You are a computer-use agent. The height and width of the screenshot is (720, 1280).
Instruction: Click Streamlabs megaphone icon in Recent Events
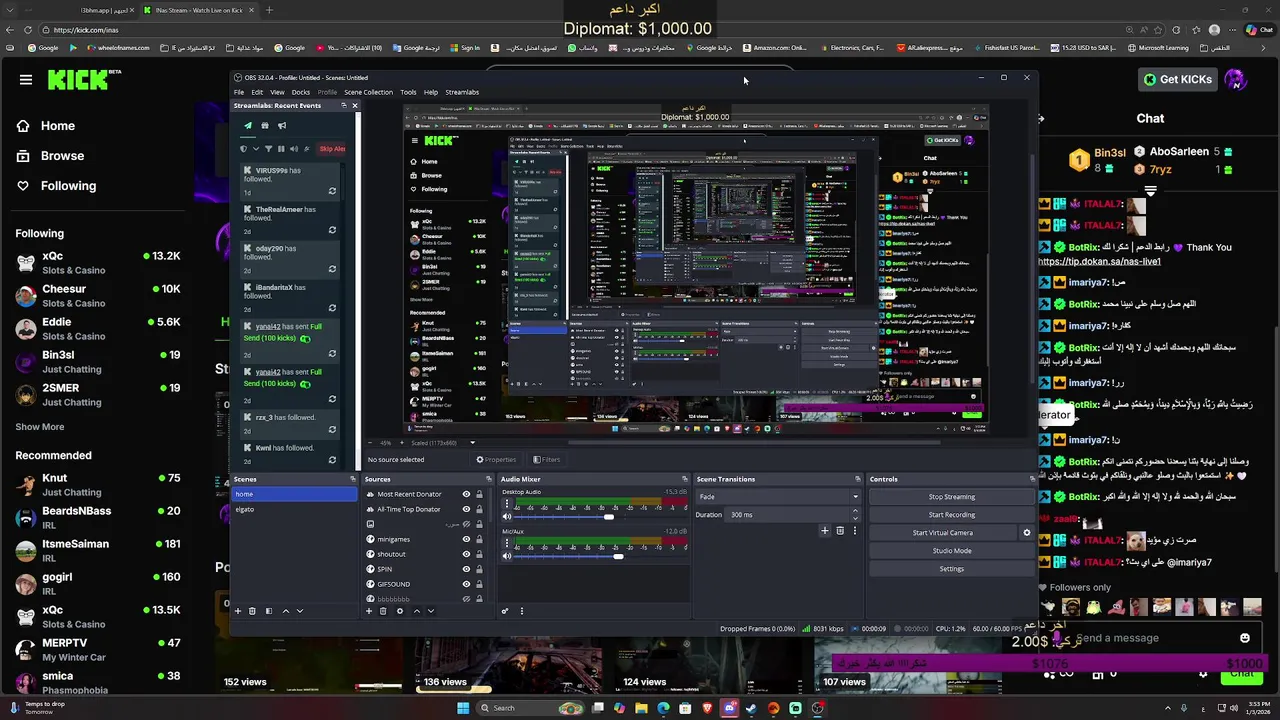[x=282, y=126]
